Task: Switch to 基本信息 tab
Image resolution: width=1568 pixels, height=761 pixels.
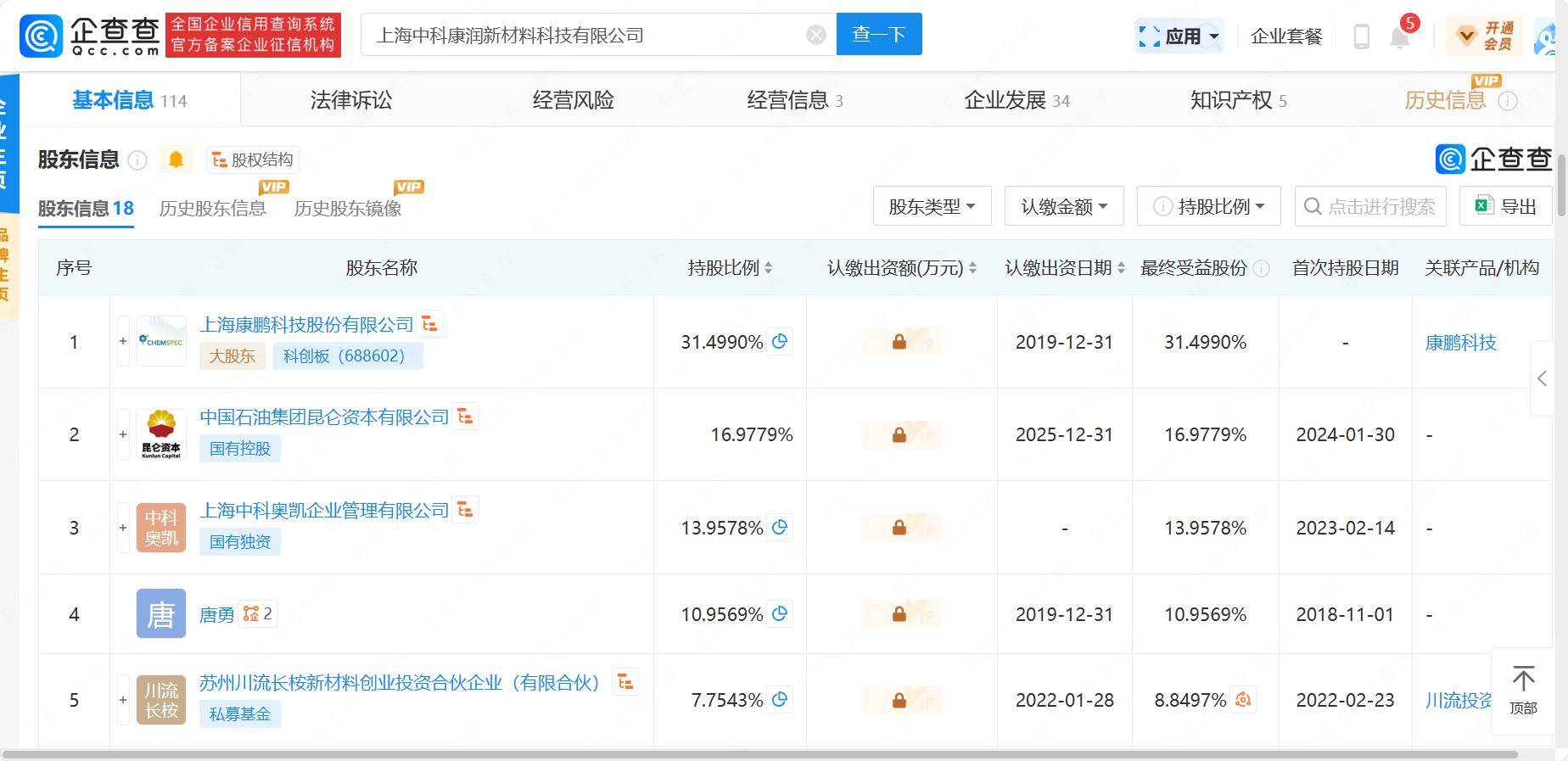Action: (x=129, y=100)
